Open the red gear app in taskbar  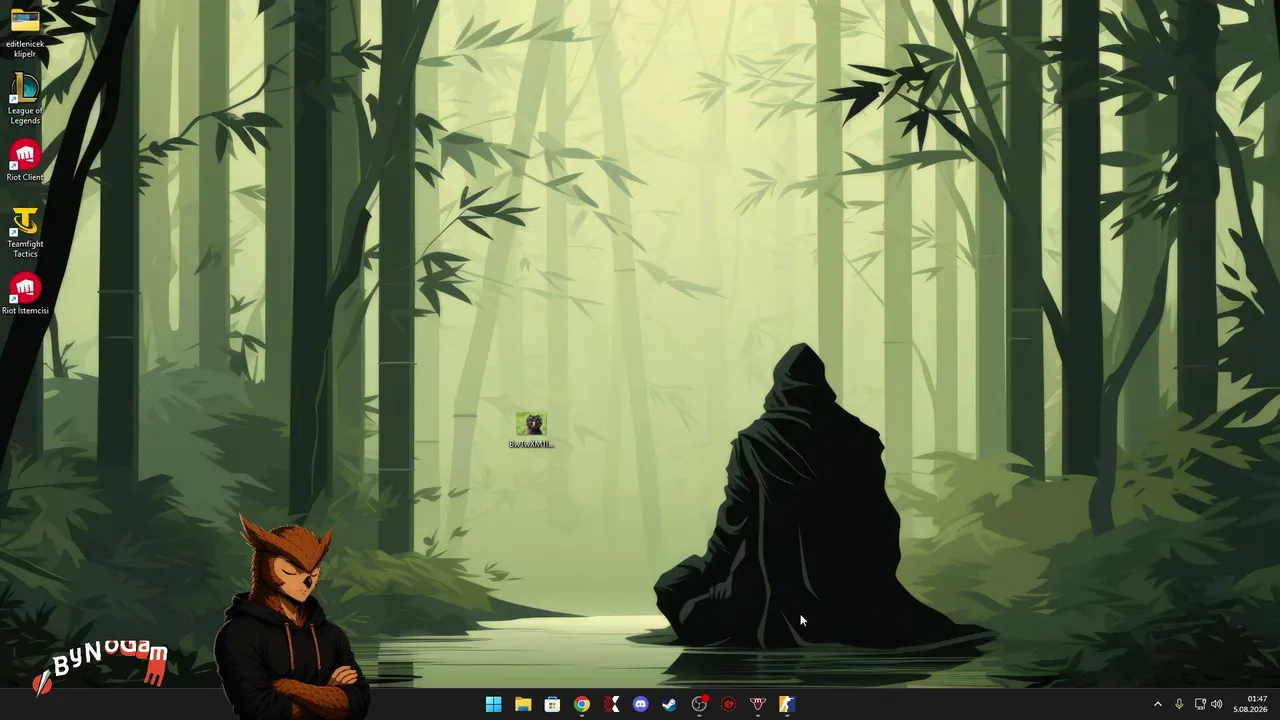tap(729, 705)
